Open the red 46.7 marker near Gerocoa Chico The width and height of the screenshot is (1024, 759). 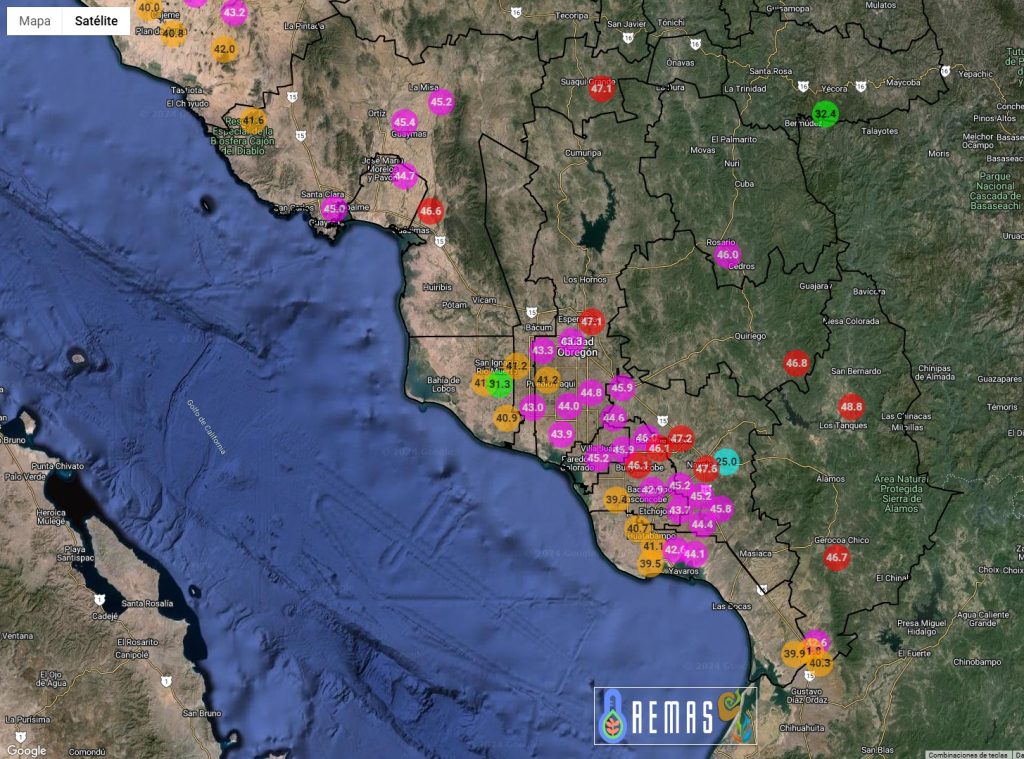click(x=836, y=557)
